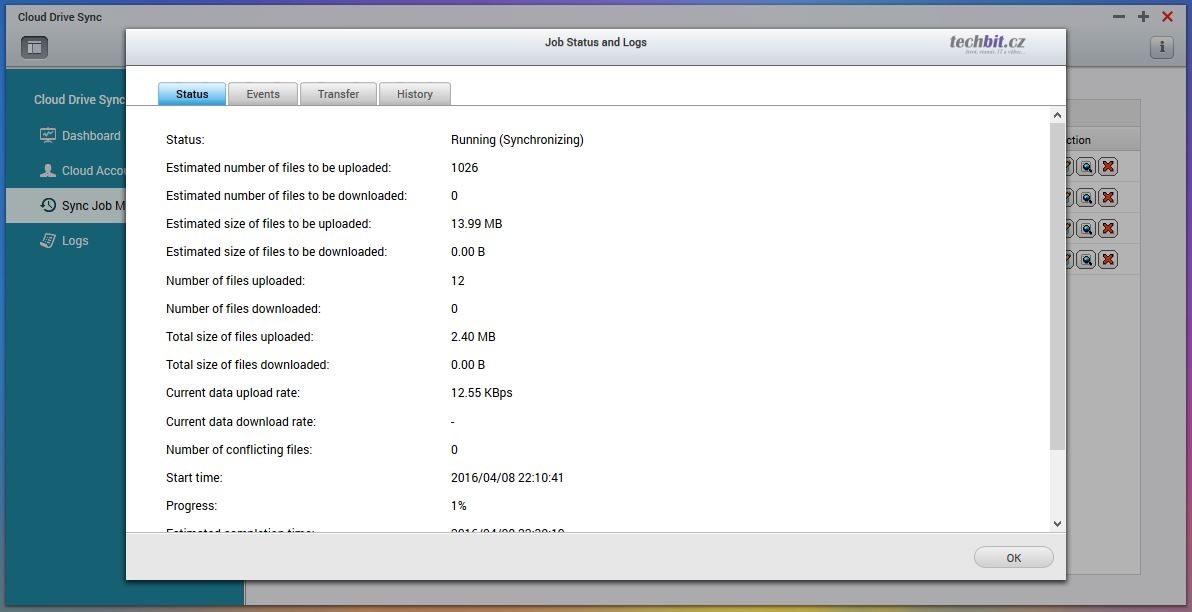
Task: Go to the Status tab
Action: coord(192,94)
